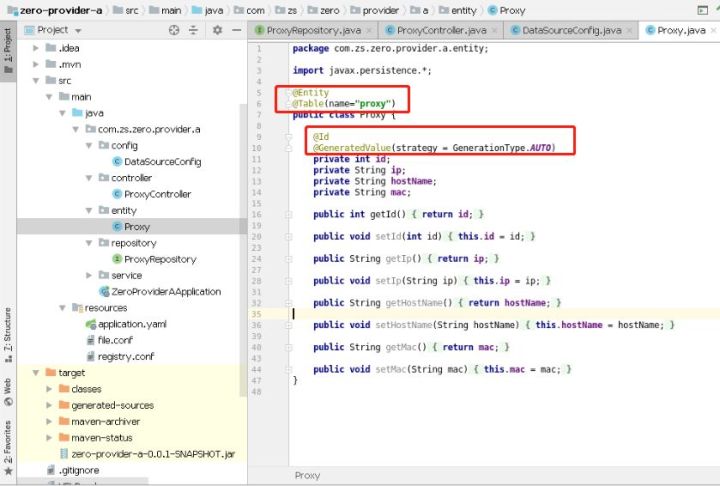720x486 pixels.
Task: Click the Proxy breadcrumb below the editor
Action: tap(307, 475)
